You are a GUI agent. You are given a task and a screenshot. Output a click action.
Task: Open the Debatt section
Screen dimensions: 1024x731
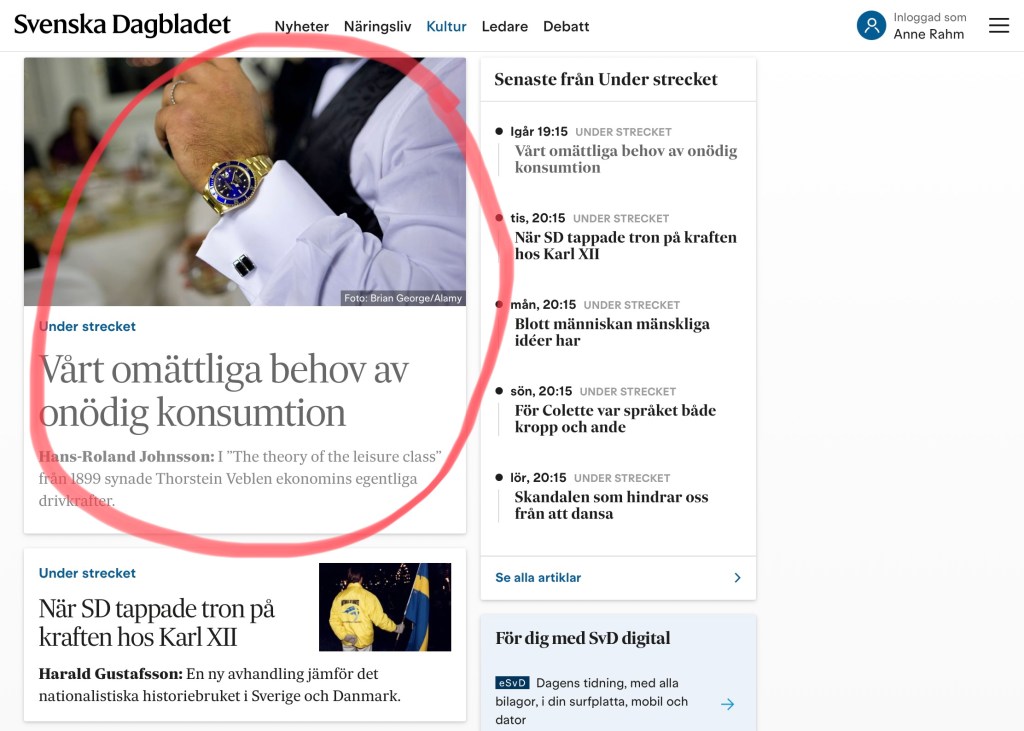pyautogui.click(x=566, y=26)
